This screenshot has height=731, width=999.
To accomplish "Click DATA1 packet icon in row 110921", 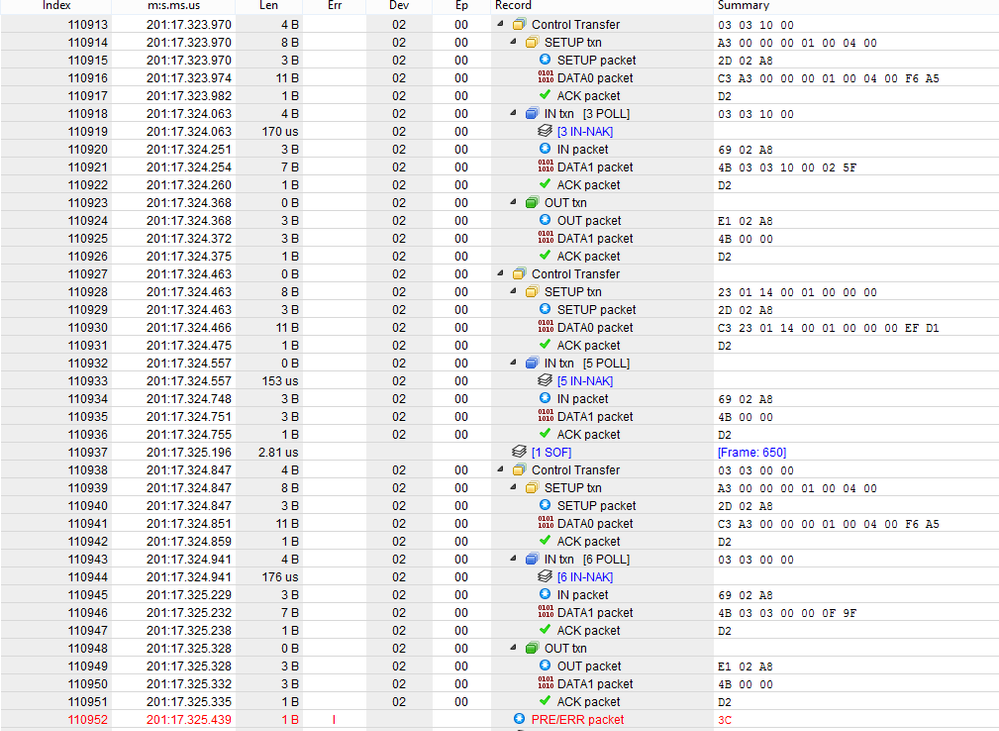I will point(545,166).
